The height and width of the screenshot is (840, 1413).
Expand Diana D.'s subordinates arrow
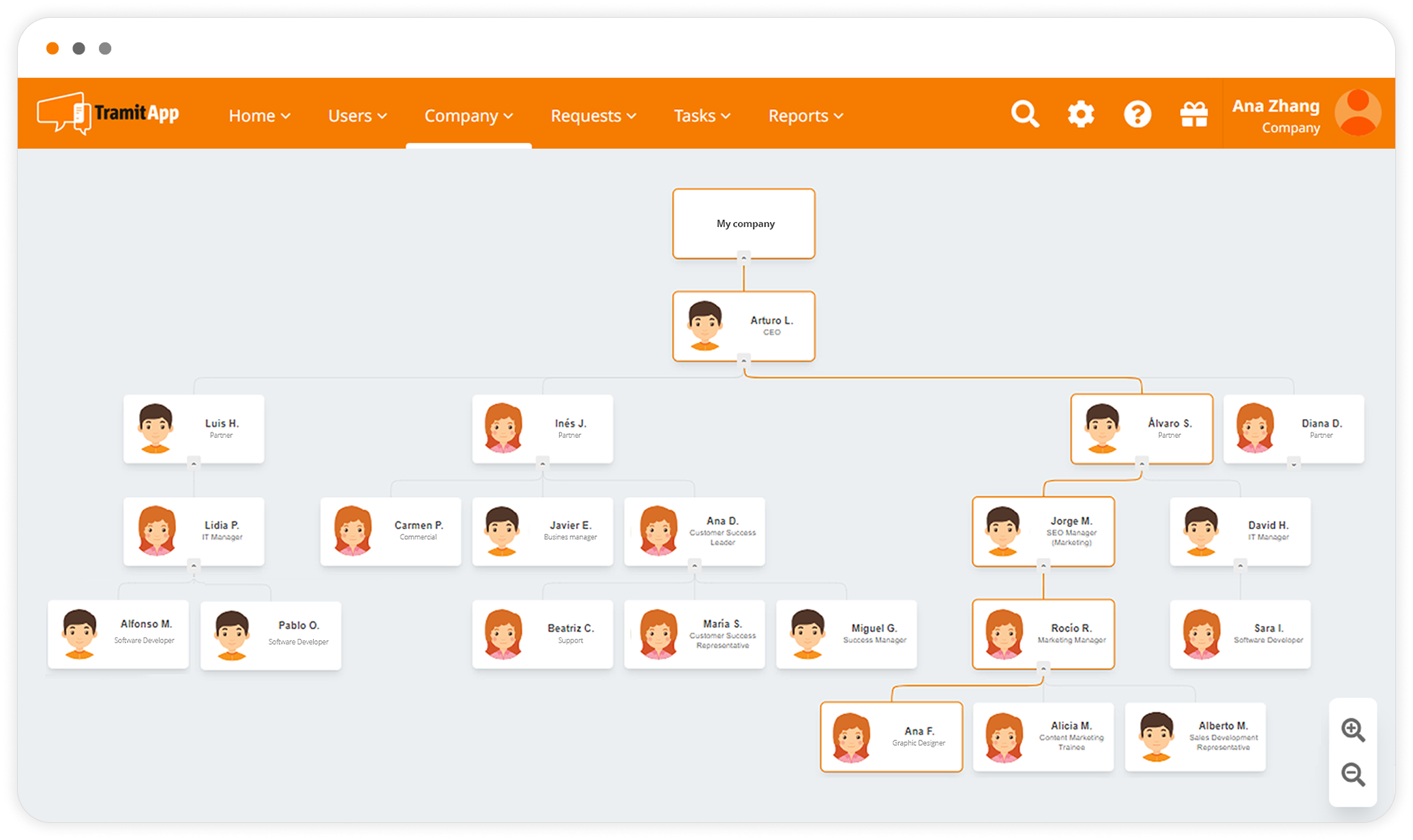[1294, 464]
